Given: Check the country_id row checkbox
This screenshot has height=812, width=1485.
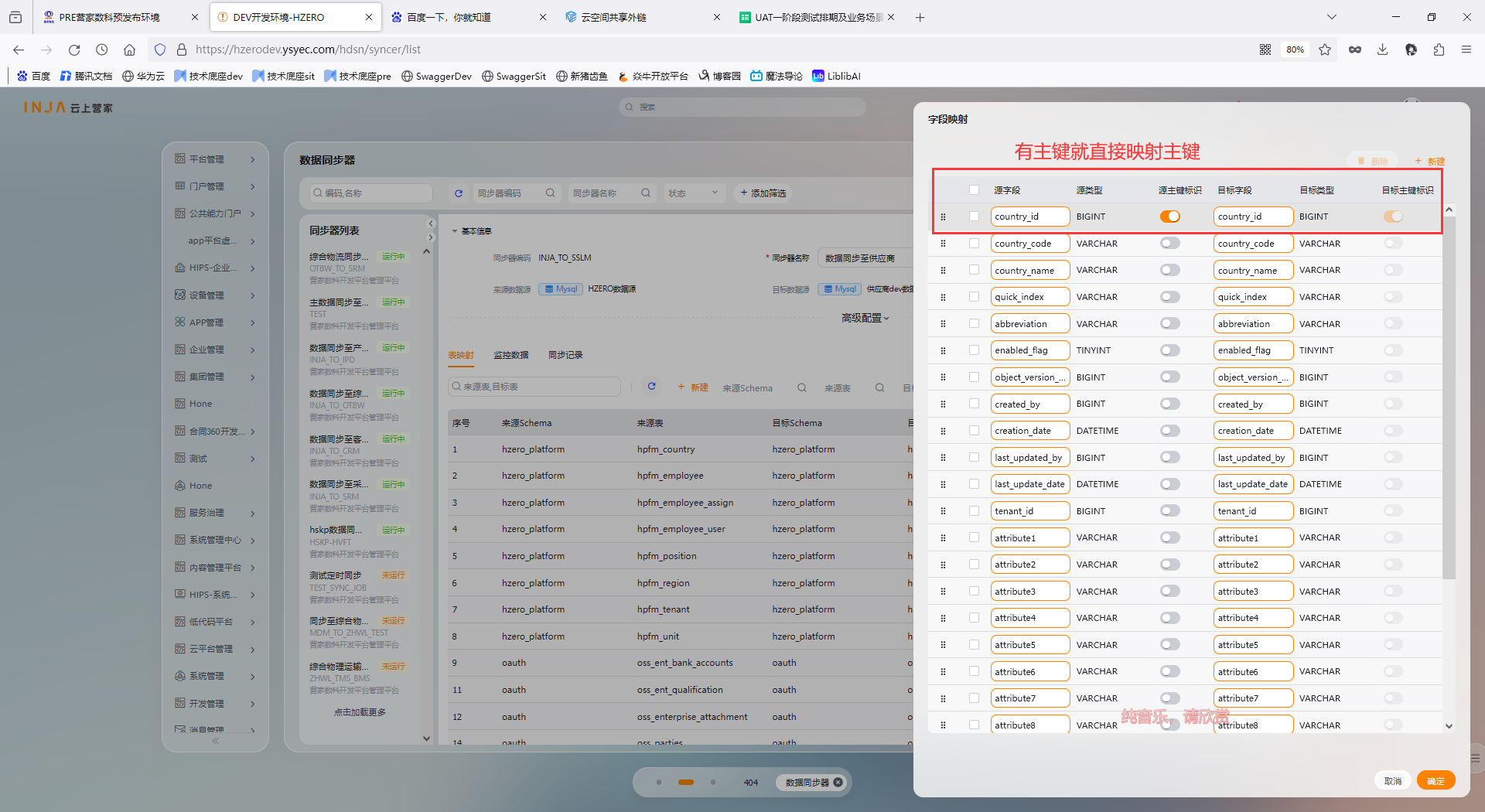Looking at the screenshot, I should coord(974,217).
